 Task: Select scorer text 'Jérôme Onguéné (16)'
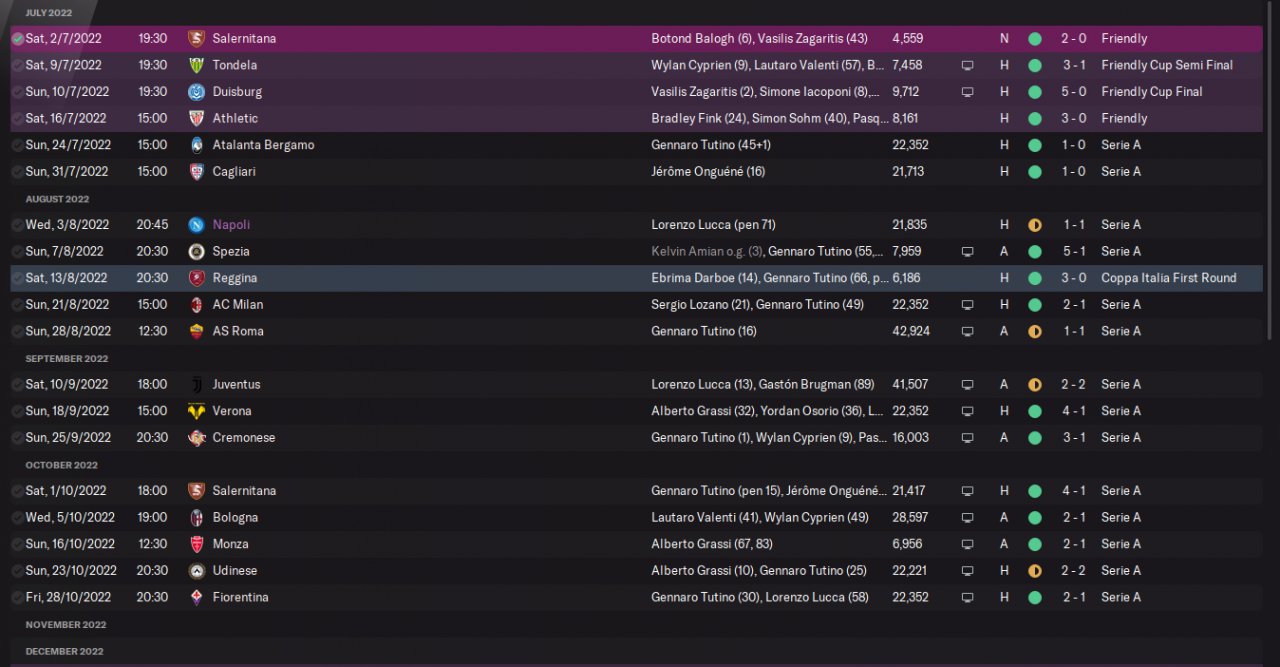click(x=708, y=171)
